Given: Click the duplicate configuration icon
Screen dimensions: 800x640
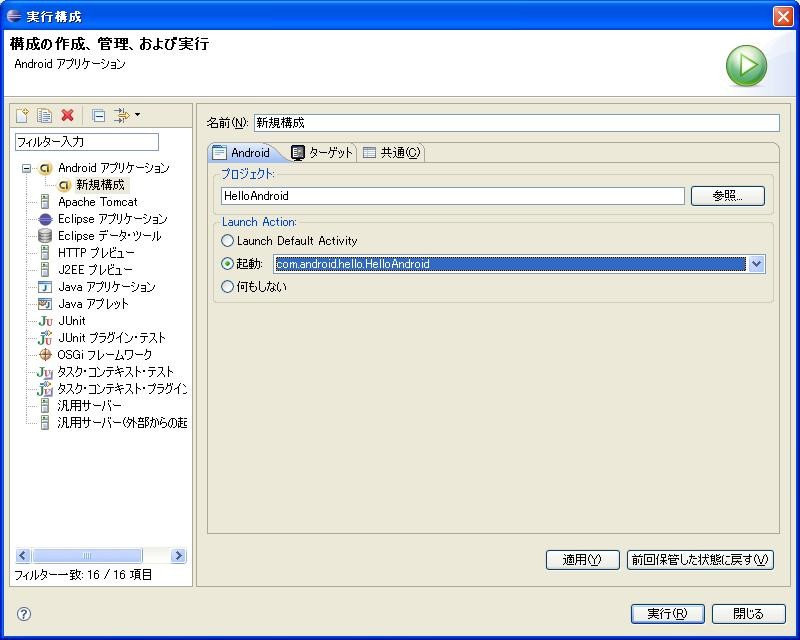Looking at the screenshot, I should pyautogui.click(x=43, y=115).
